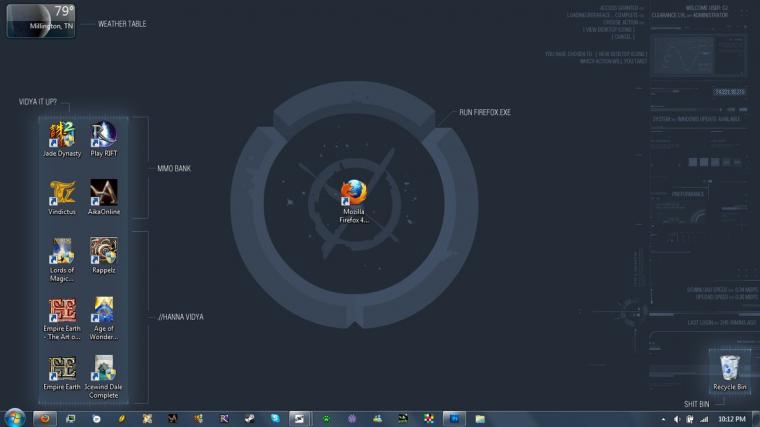The height and width of the screenshot is (427, 760).
Task: Launch Play RIFT shortcut
Action: (x=103, y=134)
